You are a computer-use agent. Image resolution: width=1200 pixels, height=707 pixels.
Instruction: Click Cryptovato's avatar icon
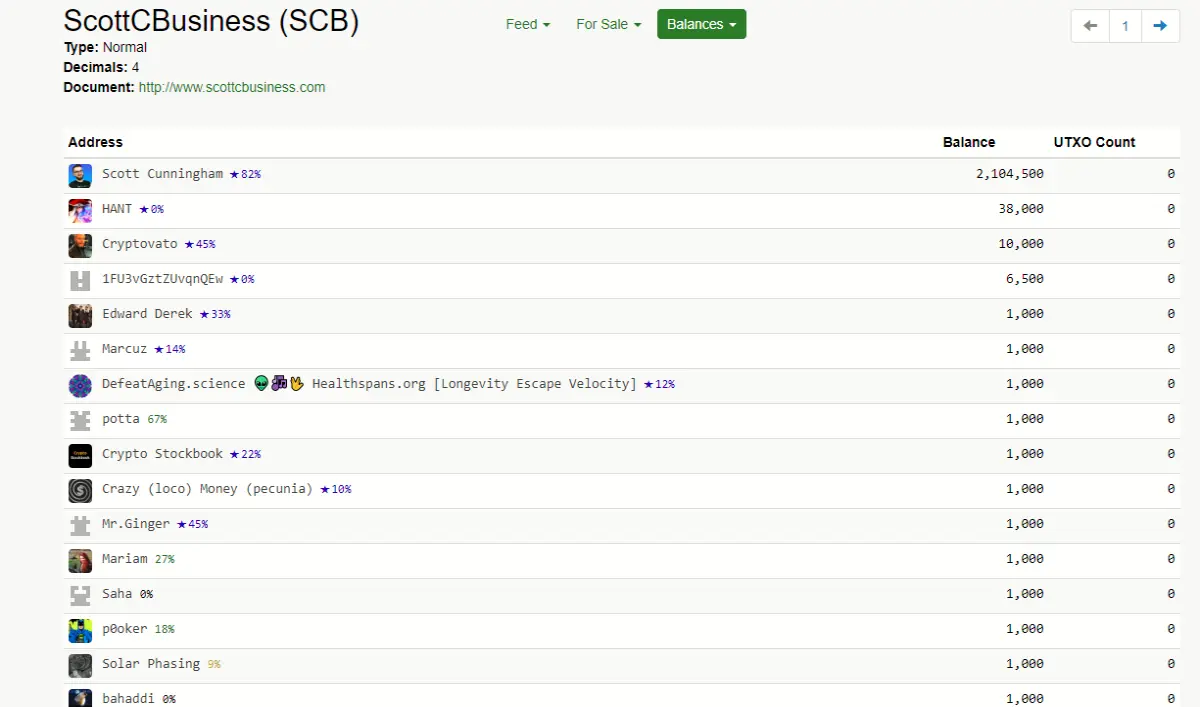pos(80,246)
